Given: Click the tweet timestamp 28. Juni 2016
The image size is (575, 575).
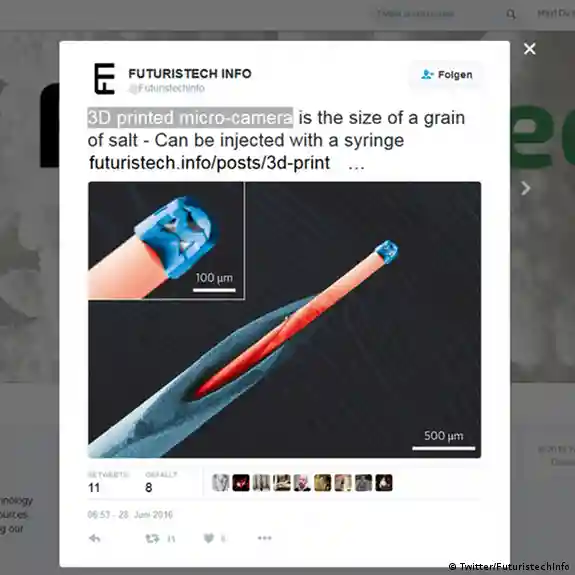Looking at the screenshot, I should point(130,515).
